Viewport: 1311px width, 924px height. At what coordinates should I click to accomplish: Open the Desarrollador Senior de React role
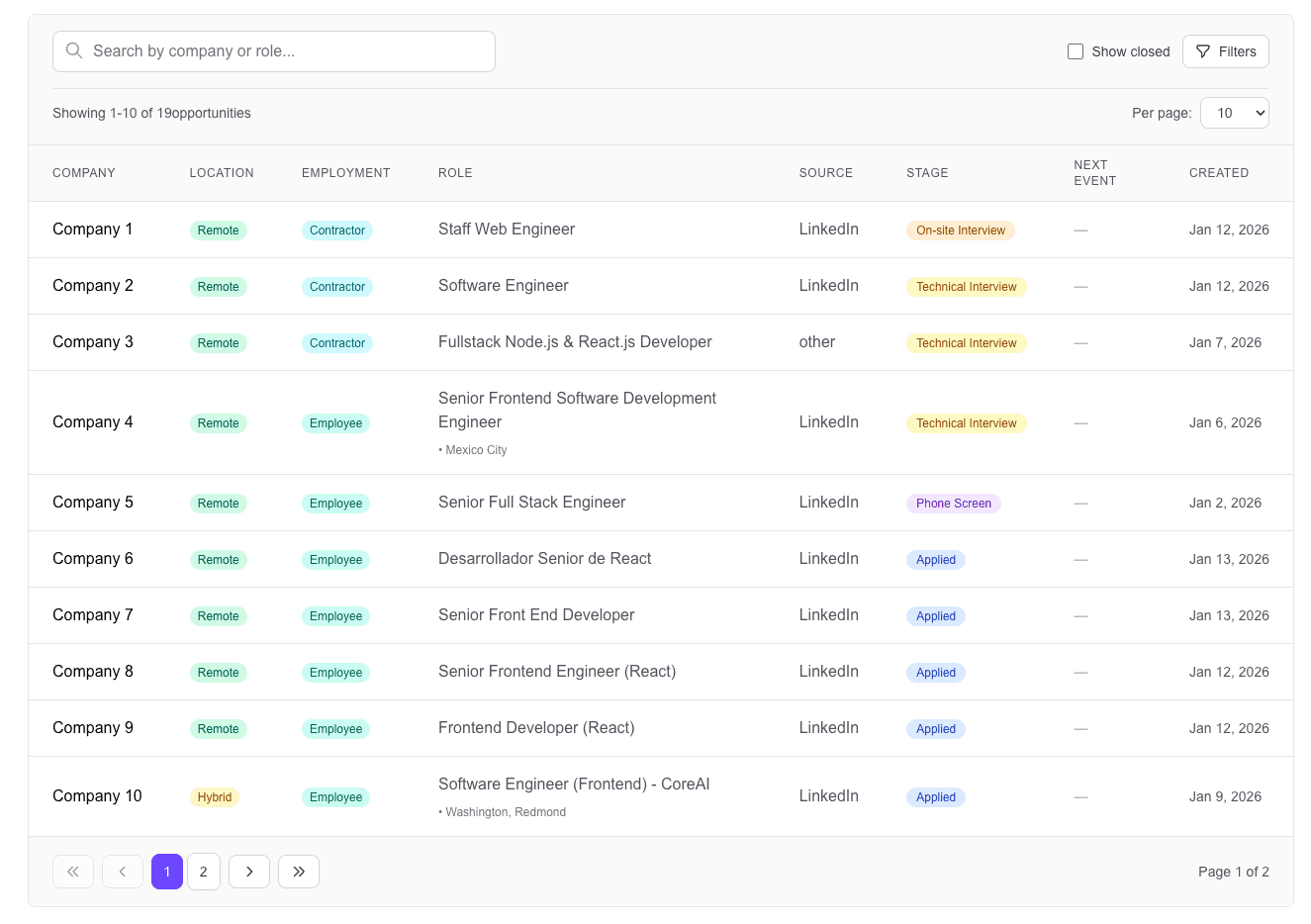click(x=544, y=559)
